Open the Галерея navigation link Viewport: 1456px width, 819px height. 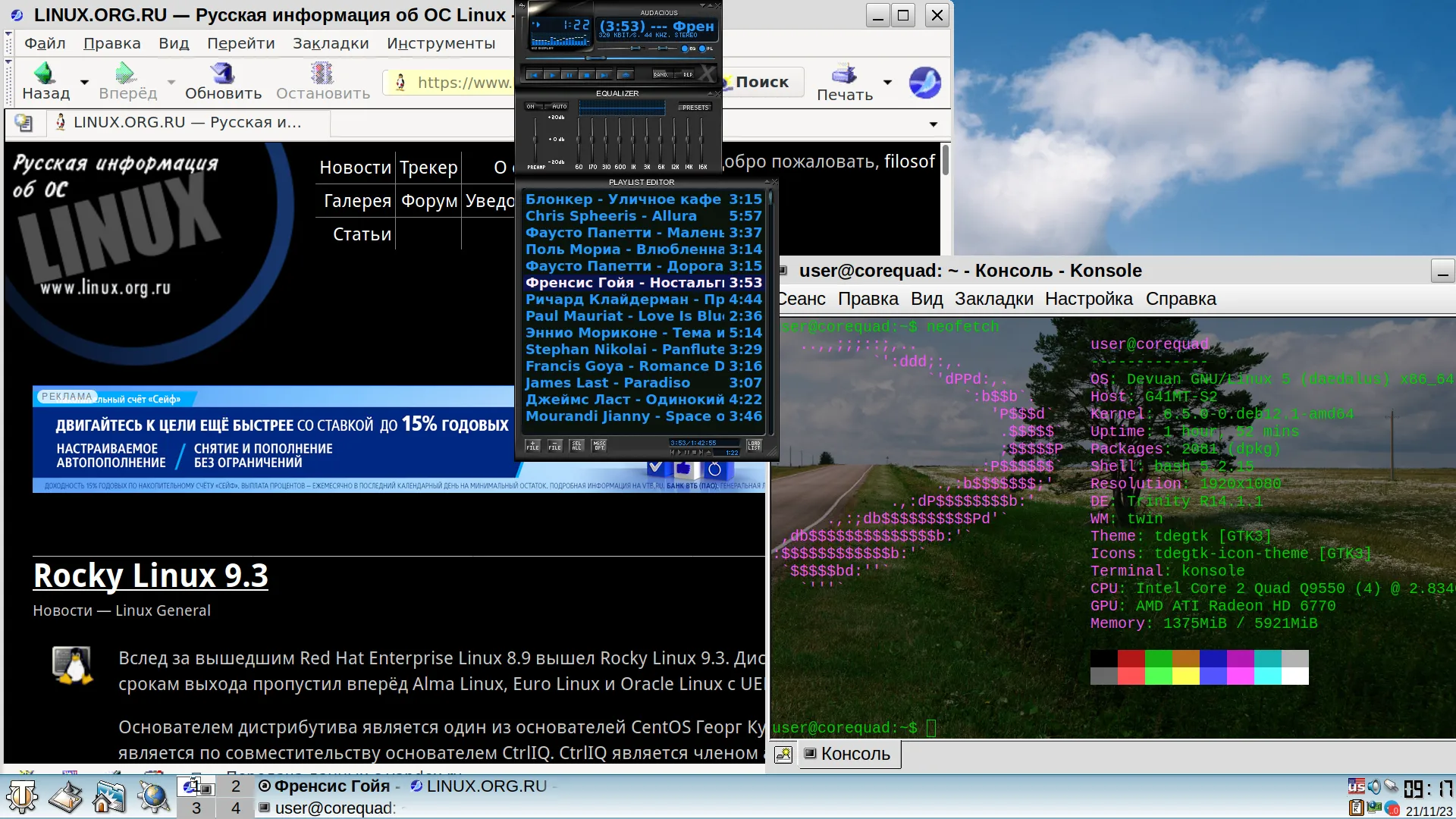point(357,201)
